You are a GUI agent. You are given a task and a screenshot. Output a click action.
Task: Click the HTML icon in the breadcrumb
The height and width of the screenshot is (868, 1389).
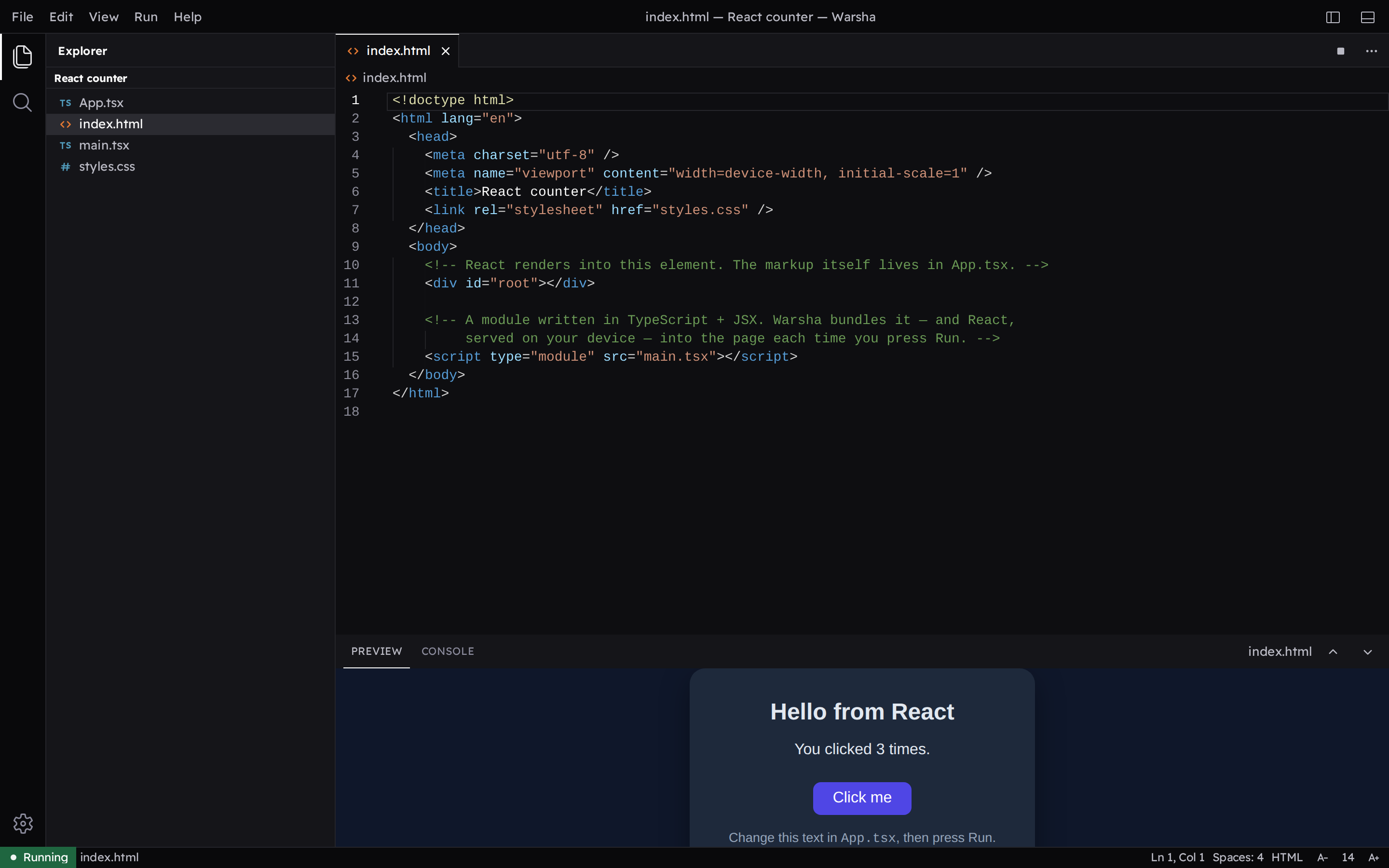351,78
